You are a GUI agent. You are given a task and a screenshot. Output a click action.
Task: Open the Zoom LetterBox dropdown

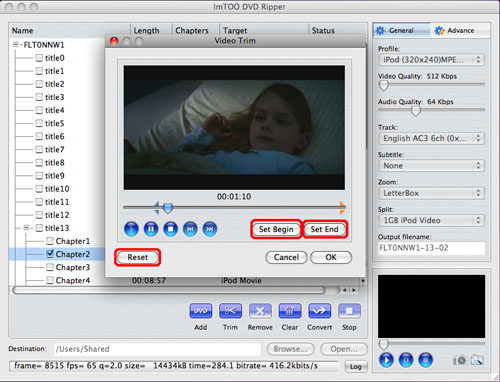[431, 193]
